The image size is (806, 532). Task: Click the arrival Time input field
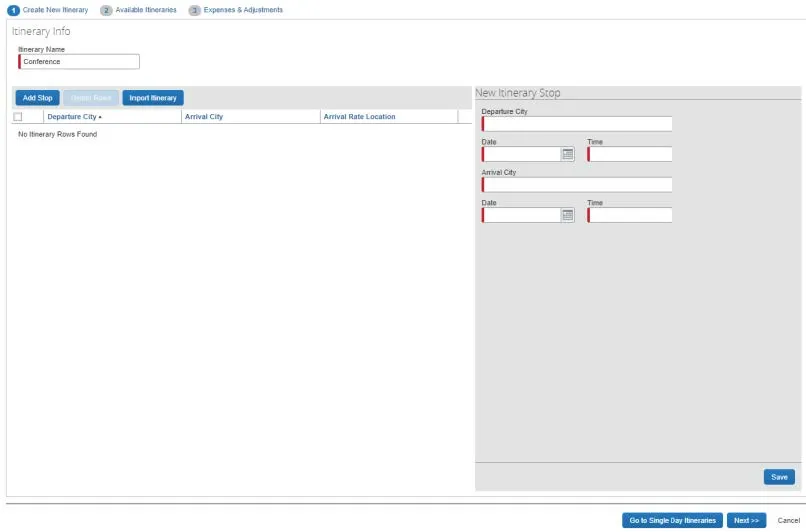(x=630, y=215)
